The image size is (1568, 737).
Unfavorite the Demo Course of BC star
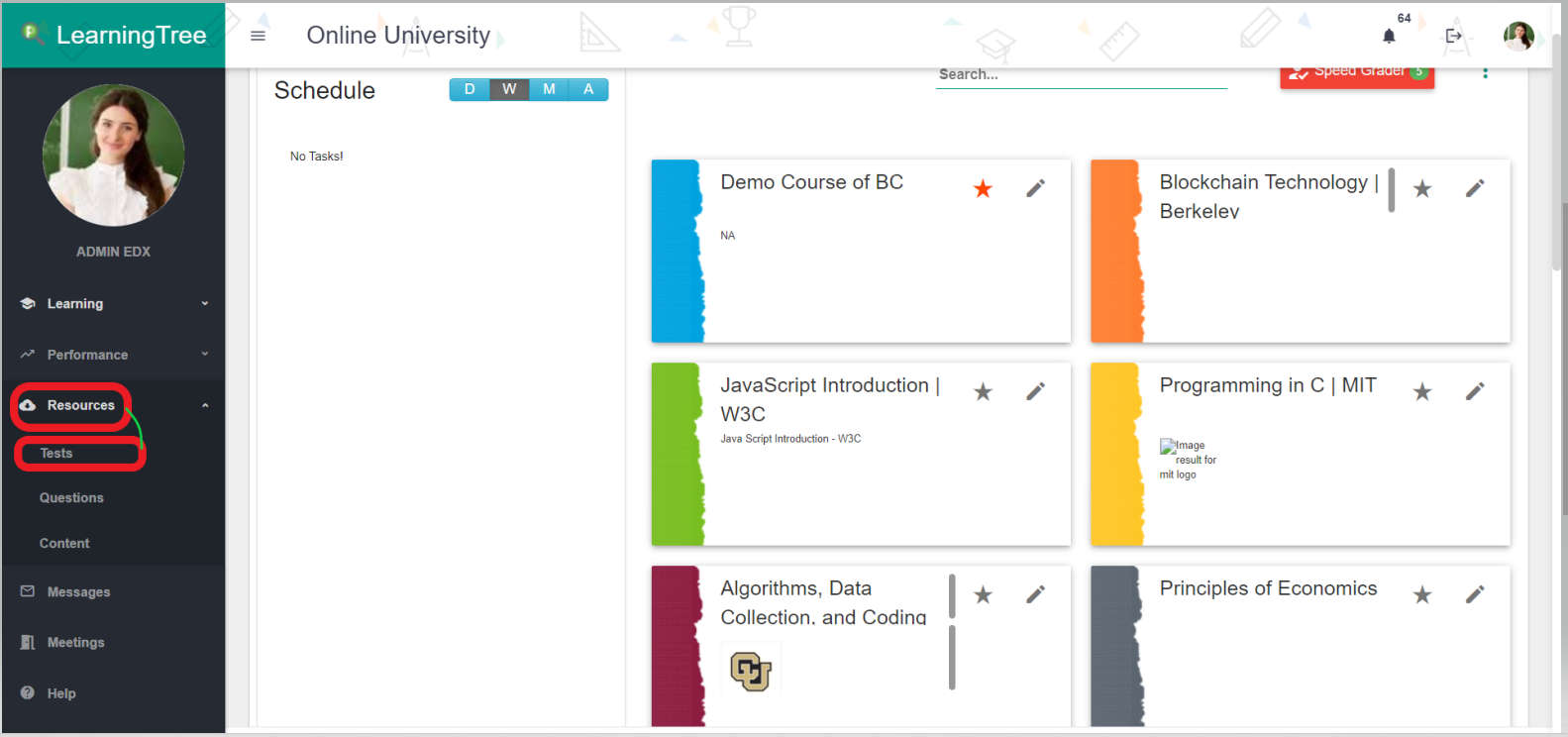click(982, 188)
